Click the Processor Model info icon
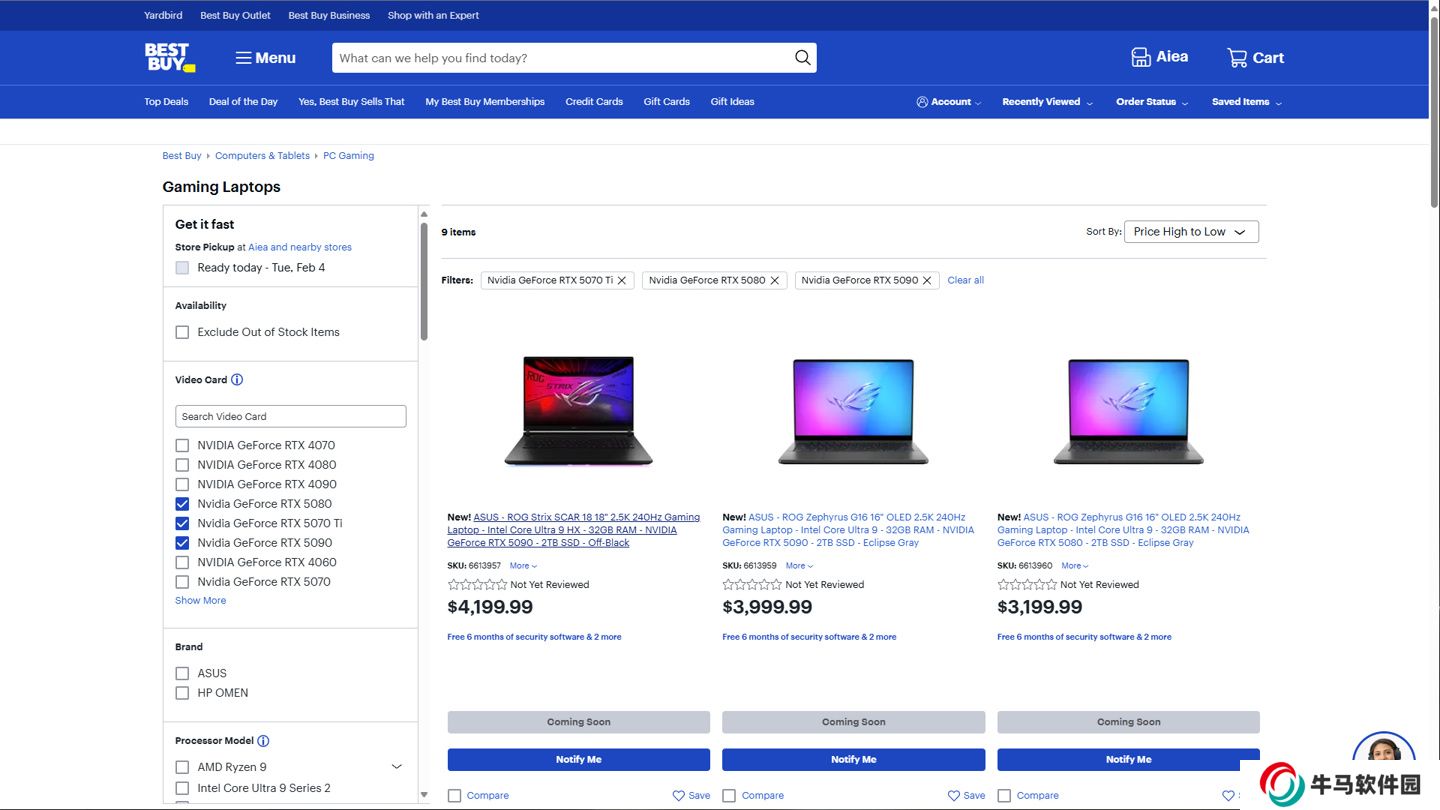 pos(263,741)
